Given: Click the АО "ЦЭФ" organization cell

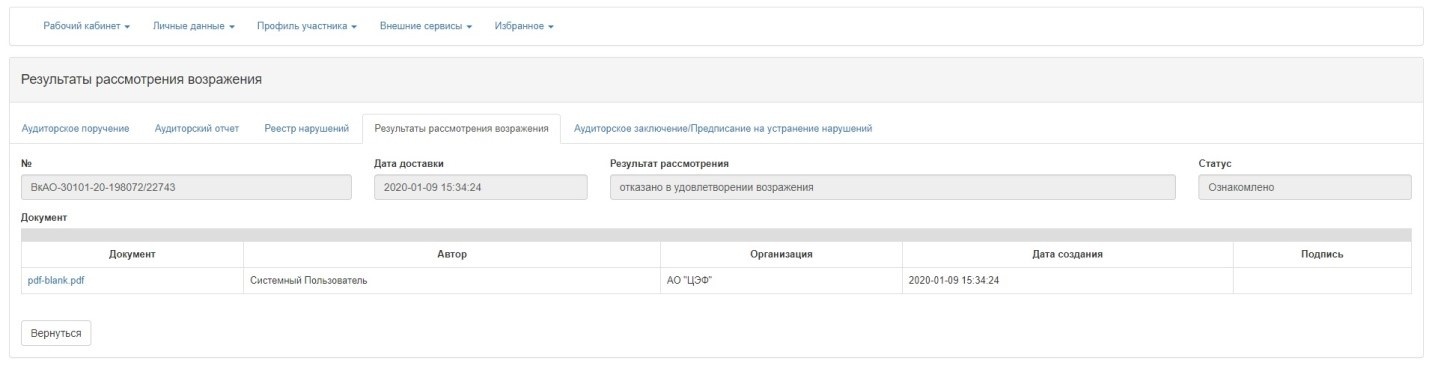Looking at the screenshot, I should (x=781, y=280).
